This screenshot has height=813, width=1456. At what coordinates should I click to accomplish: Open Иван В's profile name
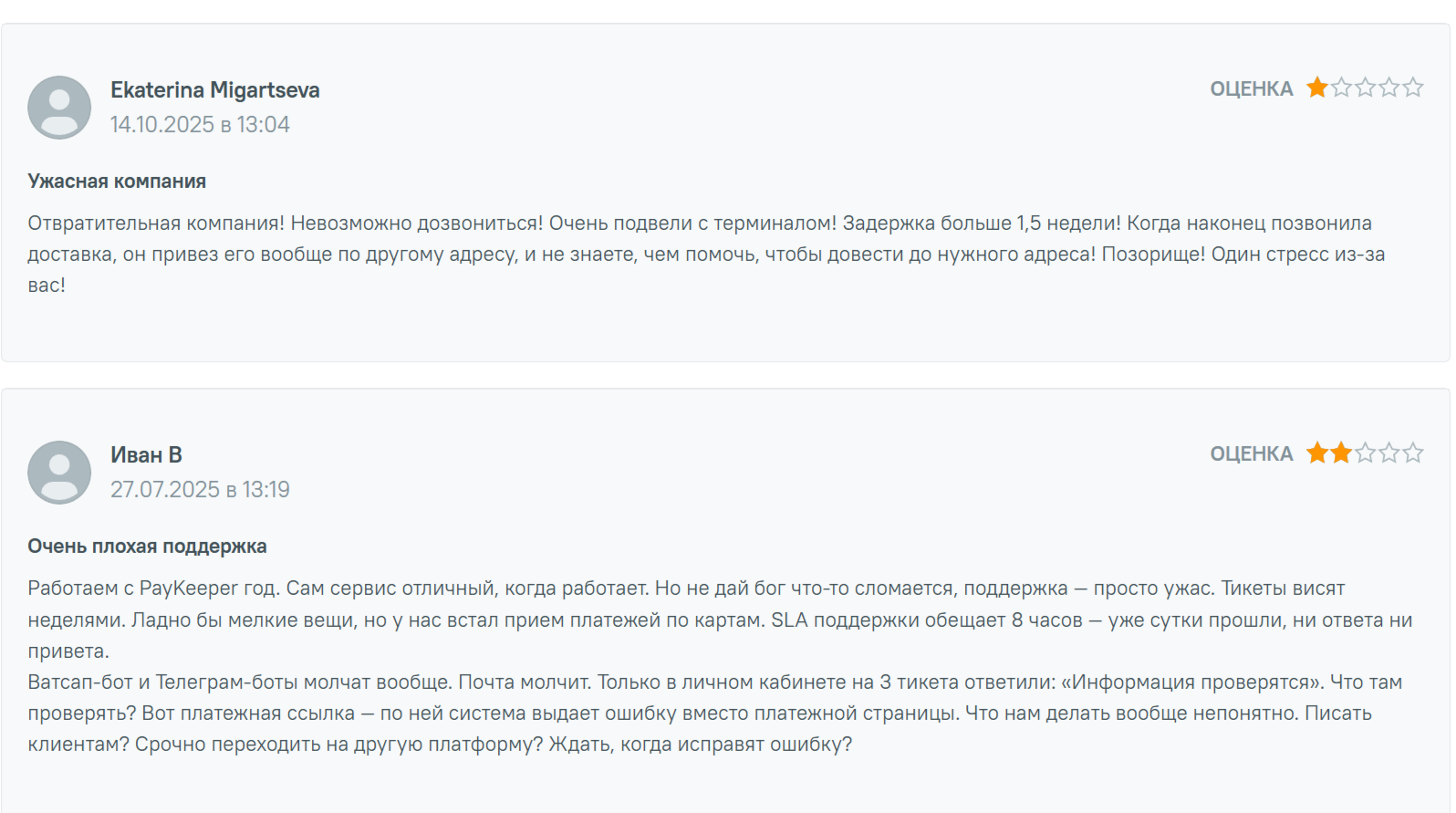(x=146, y=454)
